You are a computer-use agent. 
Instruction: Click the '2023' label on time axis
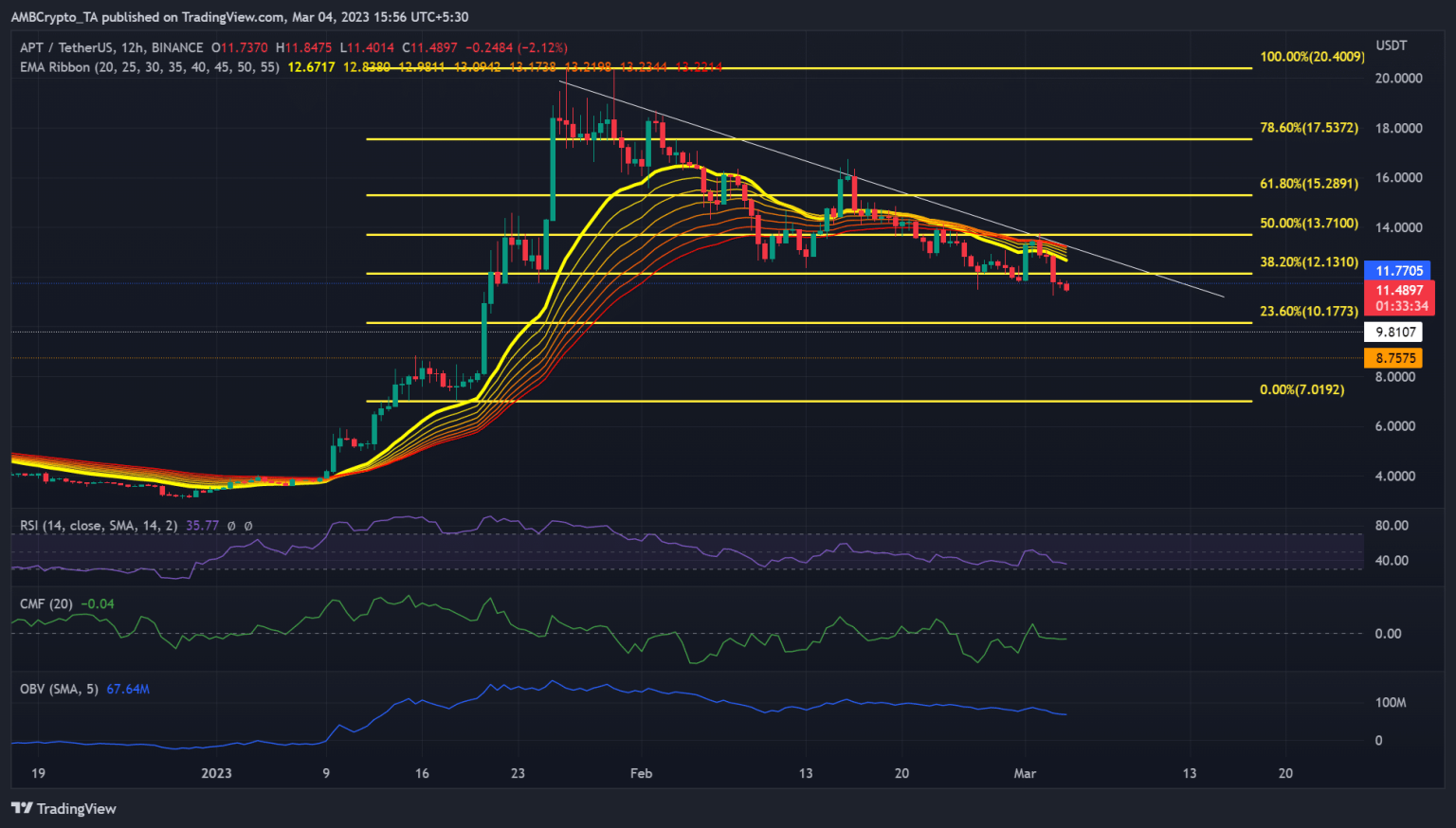click(216, 773)
